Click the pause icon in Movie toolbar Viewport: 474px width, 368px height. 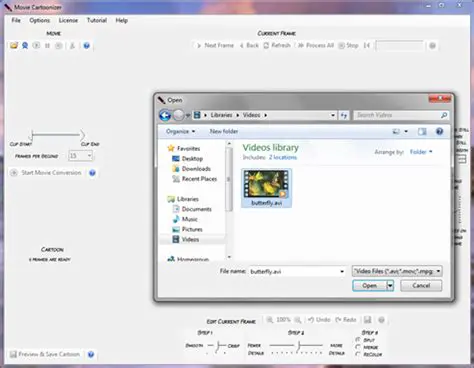(47, 45)
